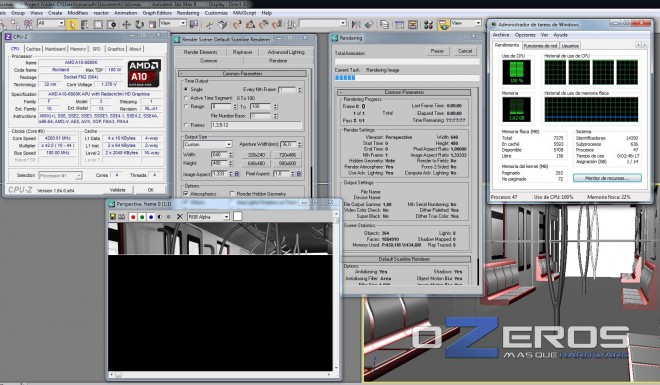This screenshot has height=385, width=660.
Task: Choose the 800x600 output preset
Action: pos(287,163)
